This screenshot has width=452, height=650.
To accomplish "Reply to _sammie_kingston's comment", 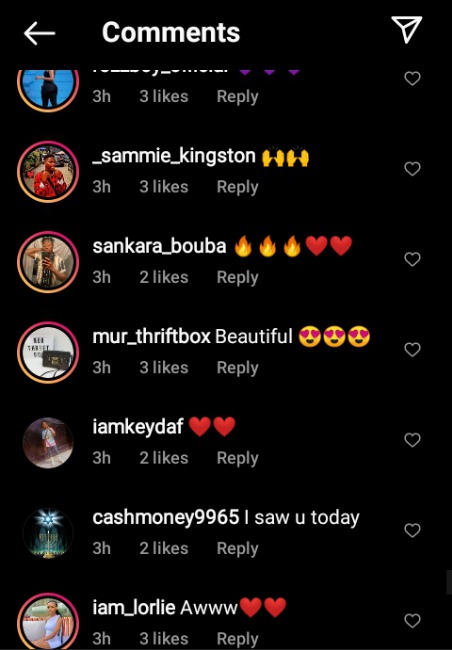I will [237, 187].
